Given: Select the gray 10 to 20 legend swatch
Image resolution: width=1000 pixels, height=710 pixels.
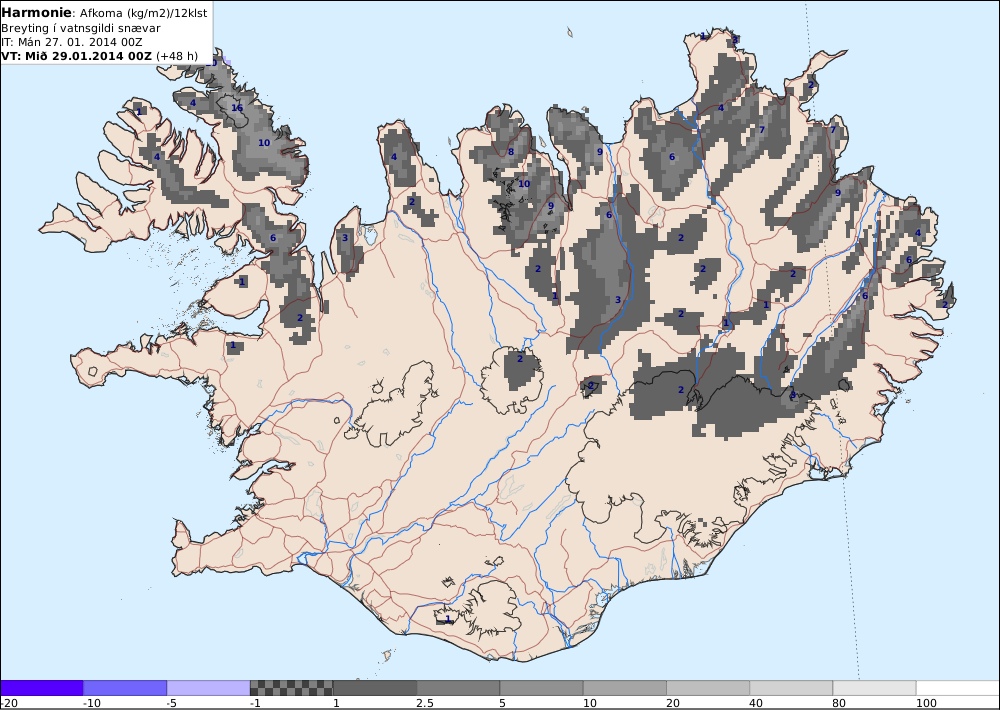Looking at the screenshot, I should point(625,688).
